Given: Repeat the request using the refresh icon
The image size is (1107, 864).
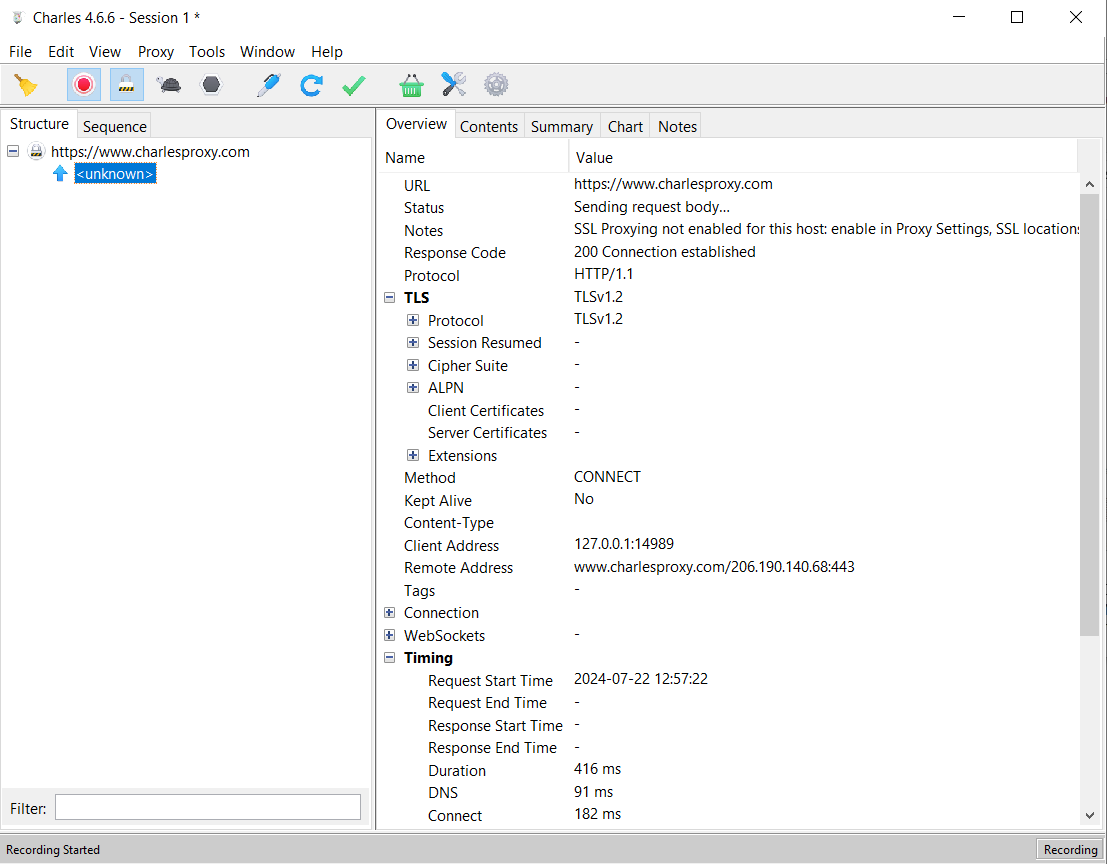Looking at the screenshot, I should pos(311,84).
